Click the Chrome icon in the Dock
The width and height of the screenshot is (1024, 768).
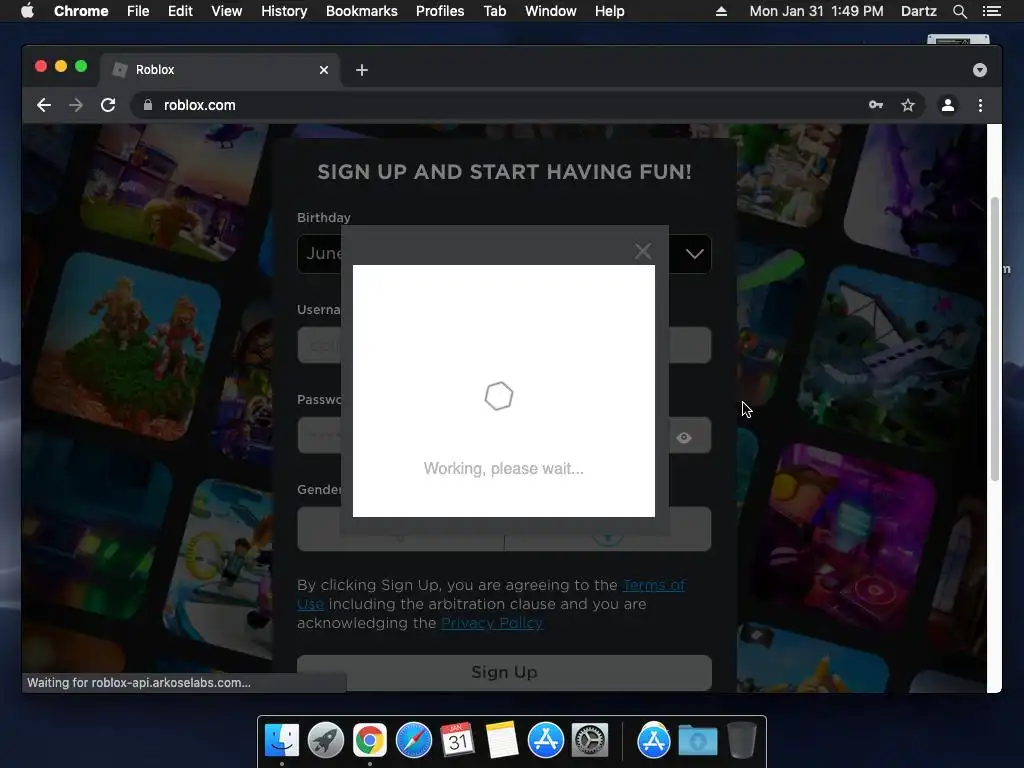click(x=370, y=740)
